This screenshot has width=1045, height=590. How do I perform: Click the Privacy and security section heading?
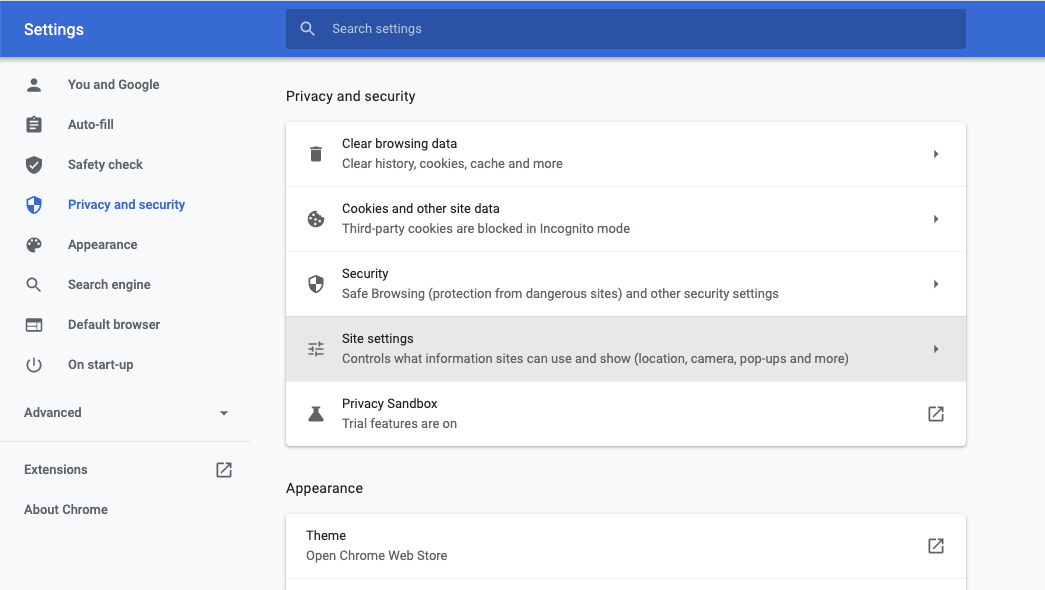[x=351, y=96]
